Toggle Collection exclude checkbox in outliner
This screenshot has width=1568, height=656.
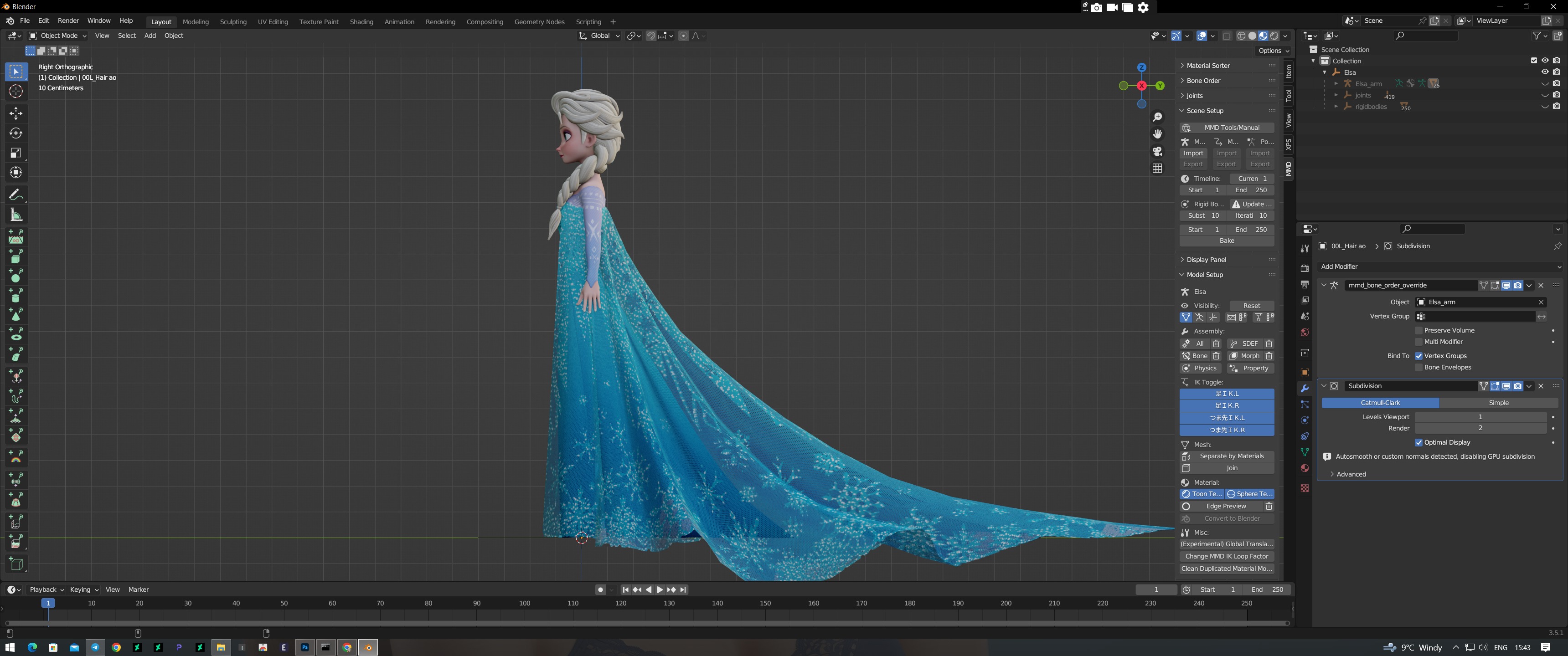tap(1533, 60)
